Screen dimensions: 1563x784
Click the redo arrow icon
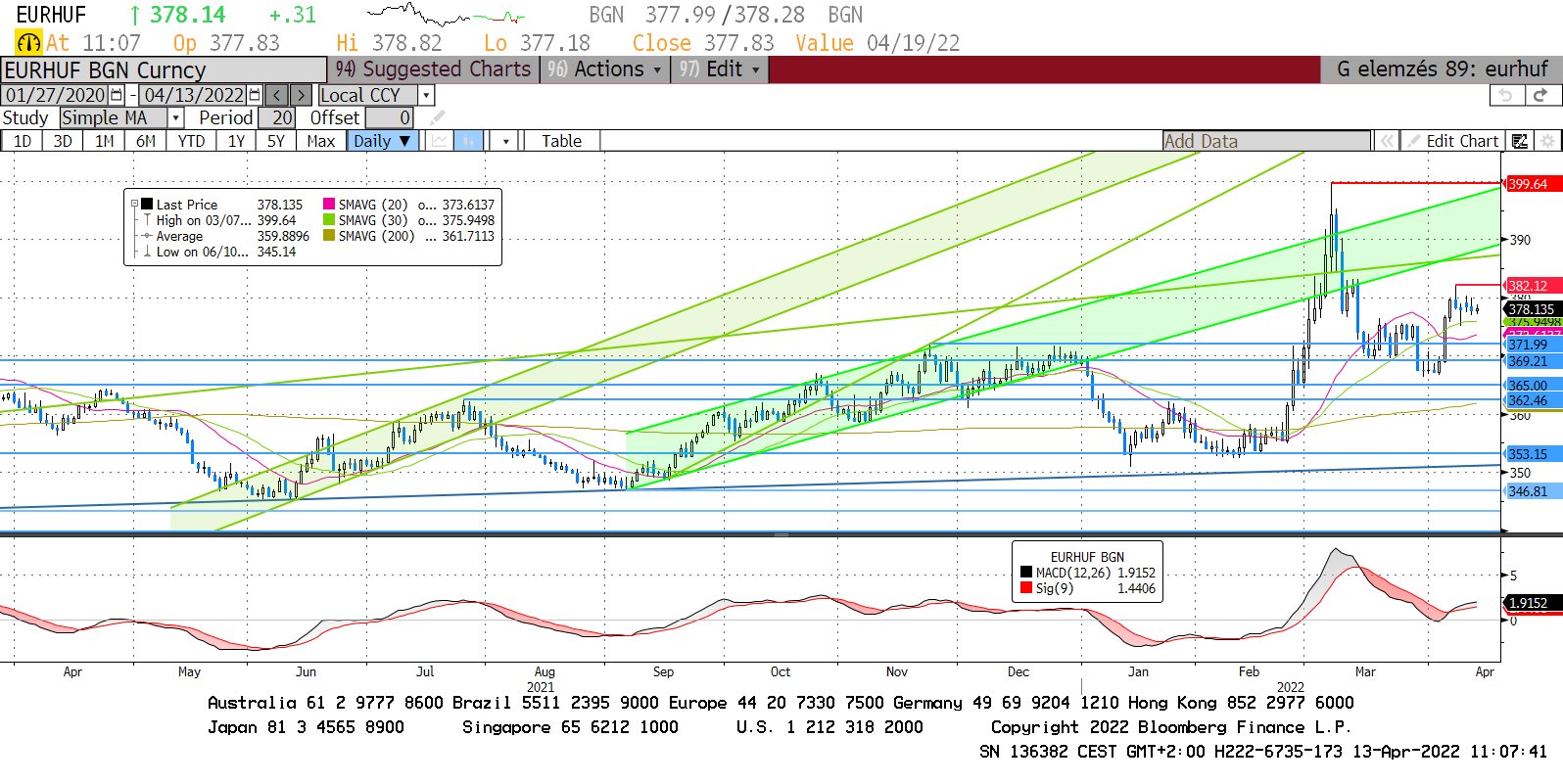pyautogui.click(x=1540, y=95)
